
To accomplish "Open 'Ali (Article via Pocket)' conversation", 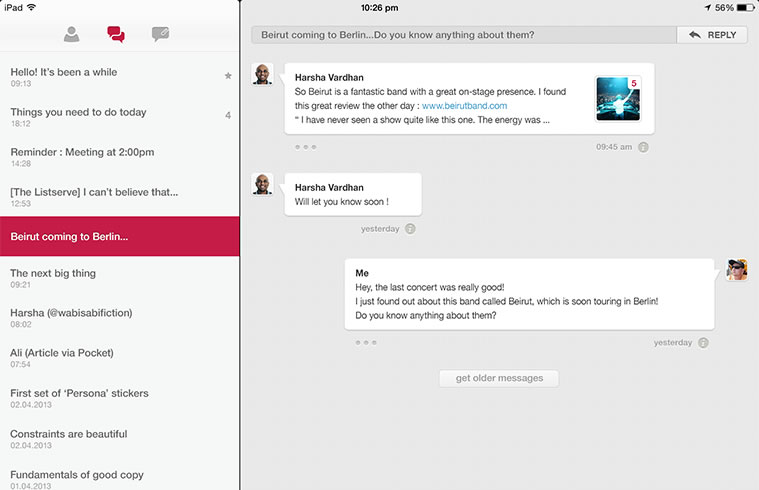I will pos(120,358).
